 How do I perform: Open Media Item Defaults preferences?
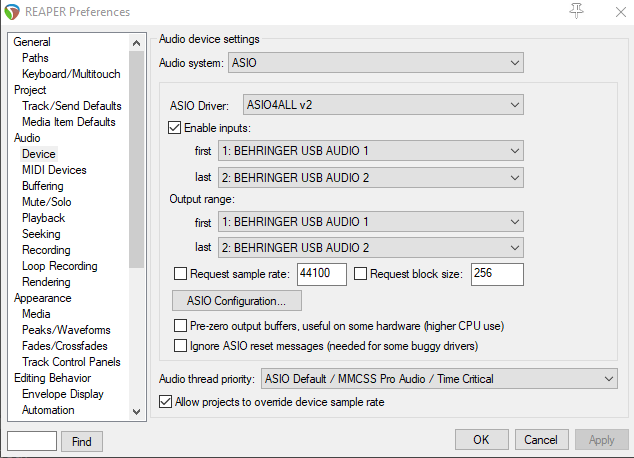coord(69,122)
